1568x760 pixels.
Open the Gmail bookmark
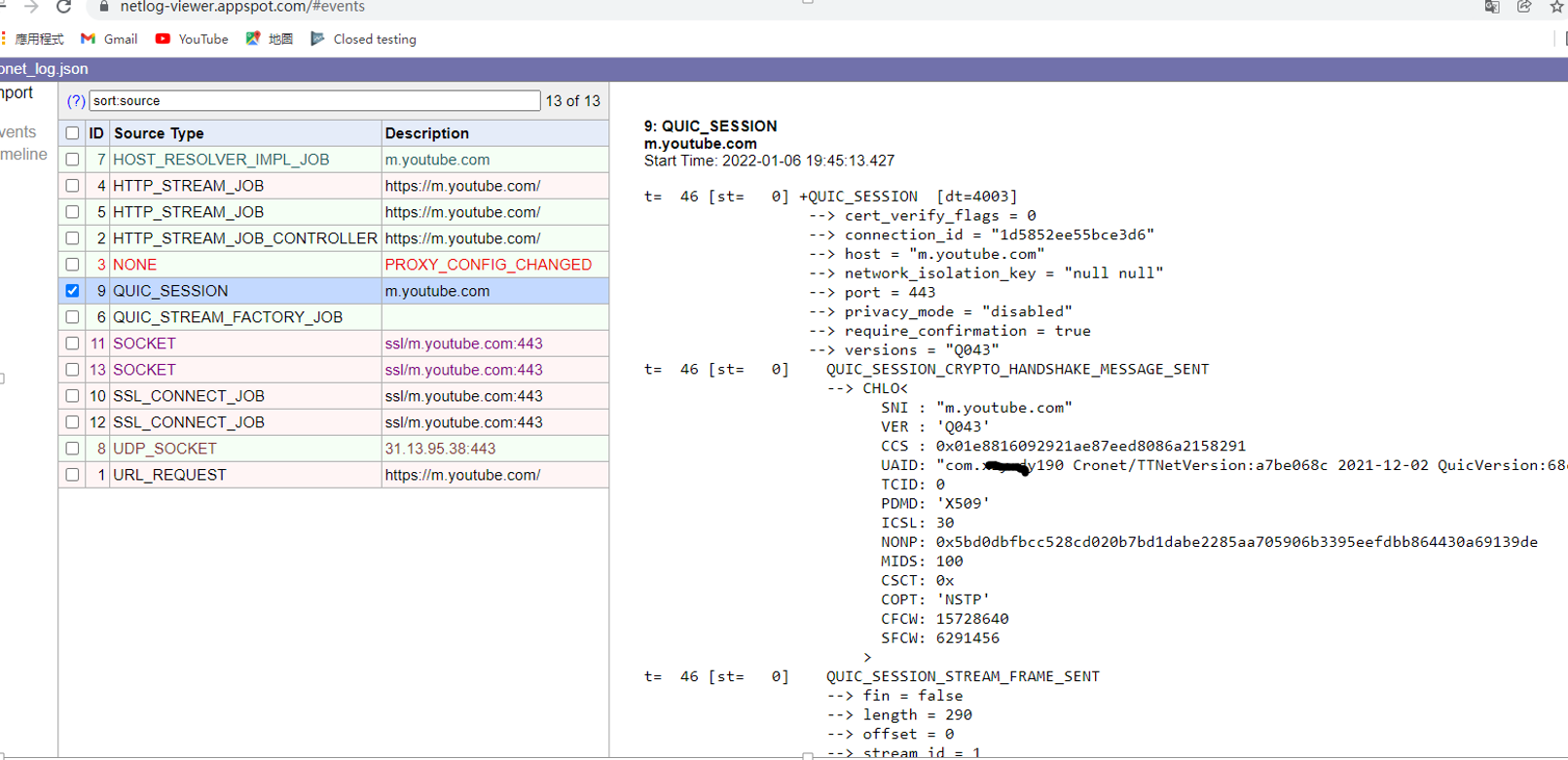point(109,39)
